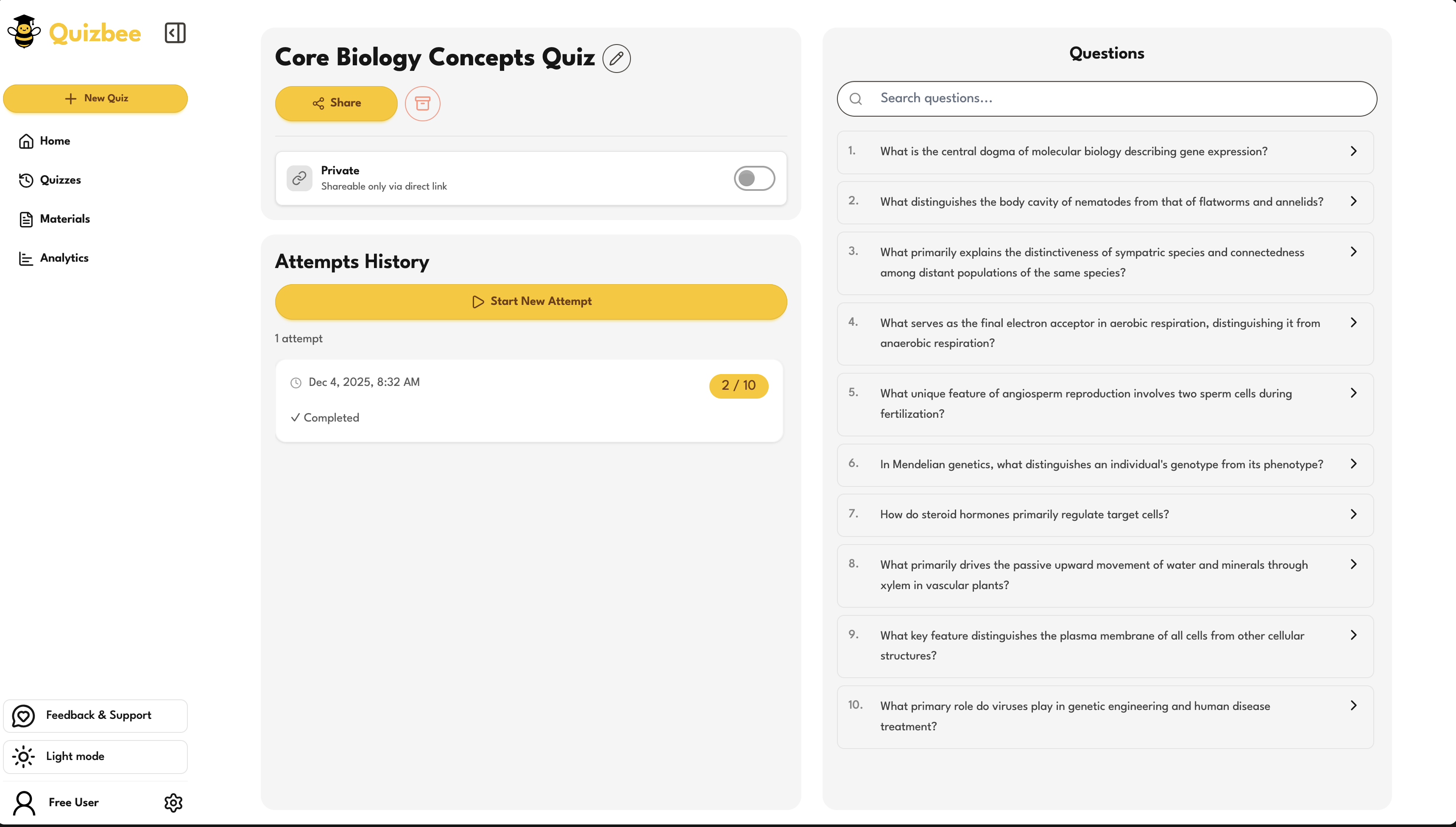Open the Home menu item

click(55, 141)
